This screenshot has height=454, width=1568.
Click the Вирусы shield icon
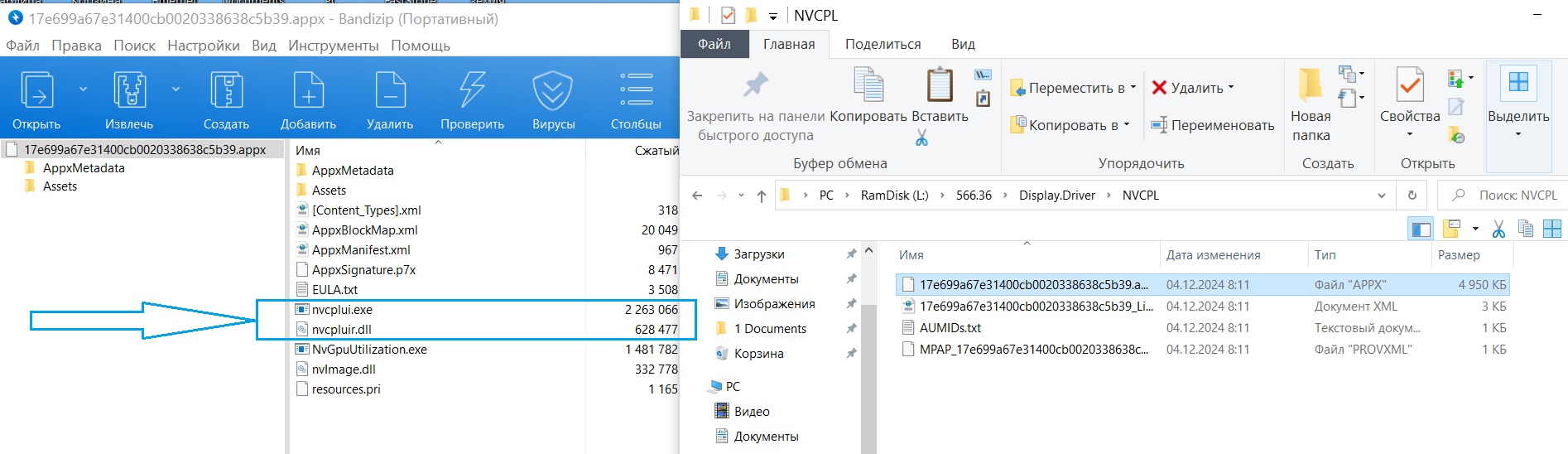click(553, 89)
